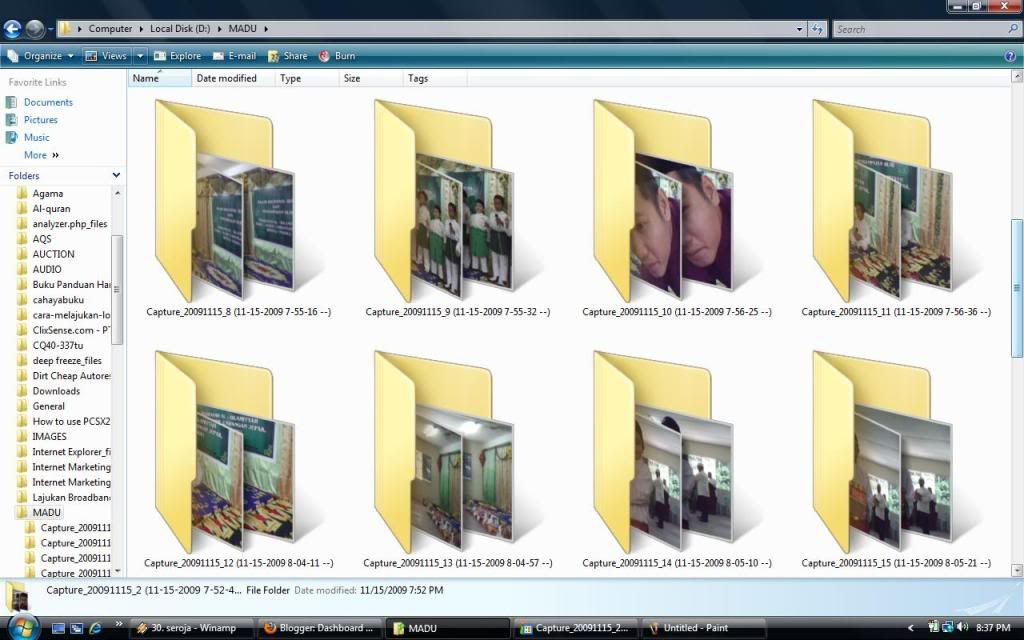Click E-mail in the toolbar
Screen dimensions: 1024x640
pyautogui.click(x=234, y=56)
